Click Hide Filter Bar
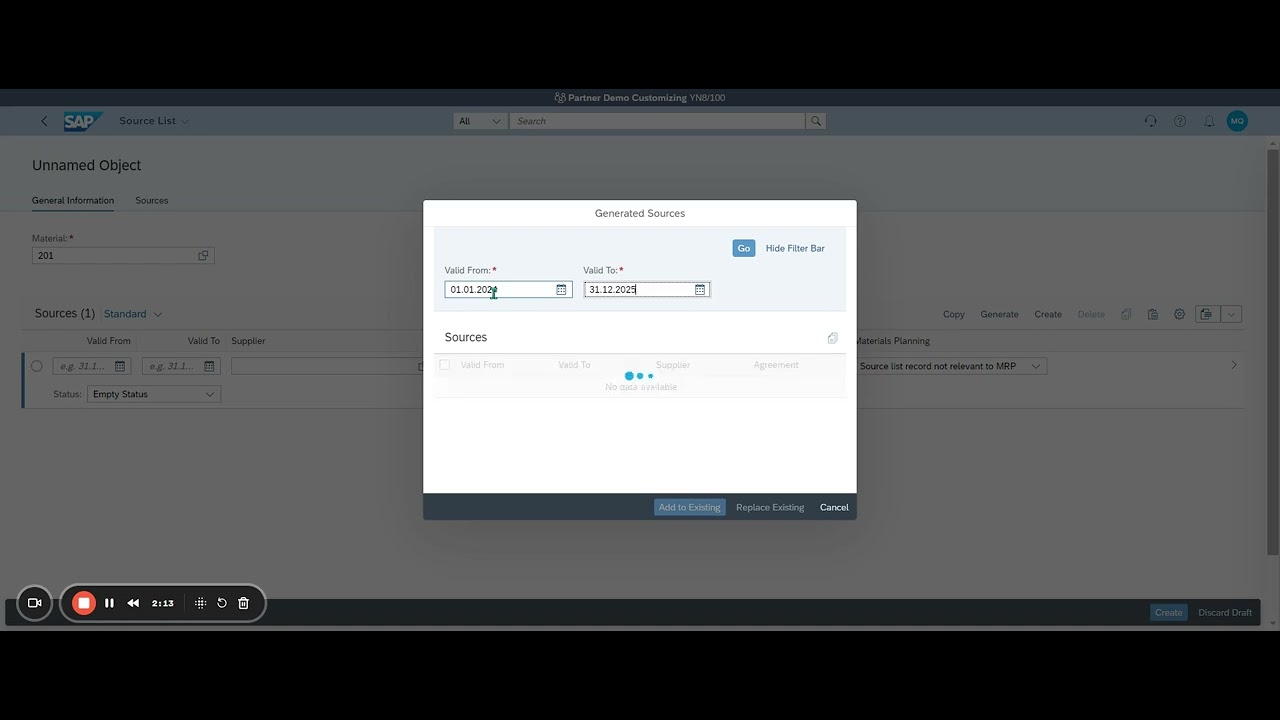Image resolution: width=1280 pixels, height=720 pixels. pos(795,248)
